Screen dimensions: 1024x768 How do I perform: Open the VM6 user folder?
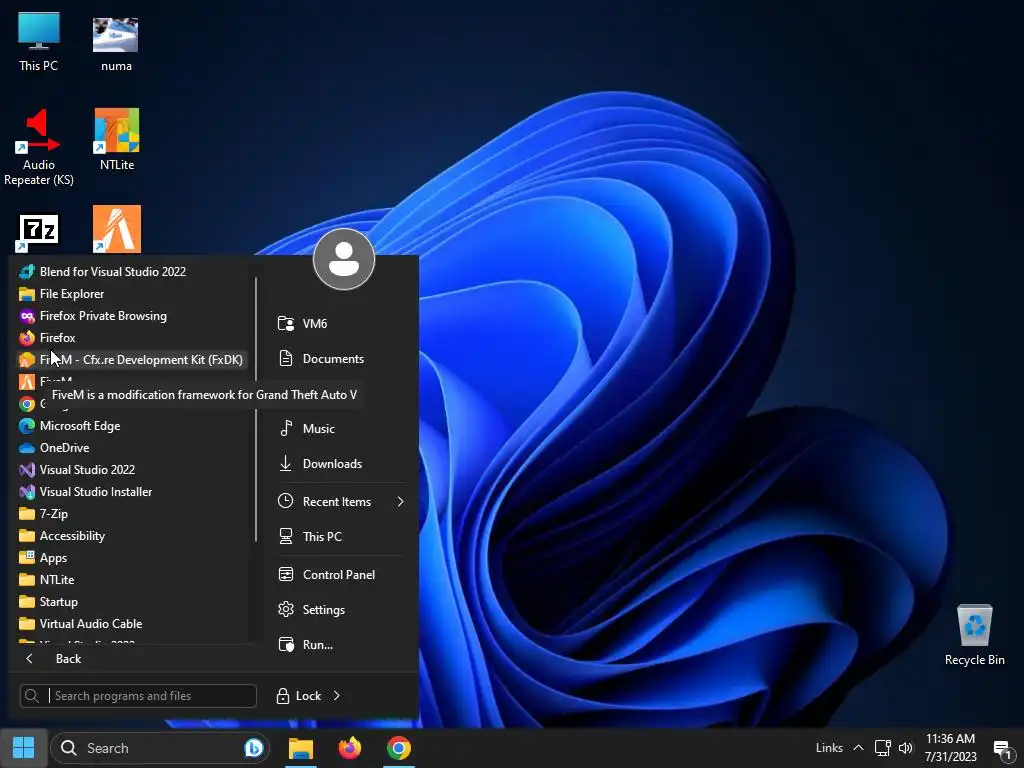tap(340, 324)
